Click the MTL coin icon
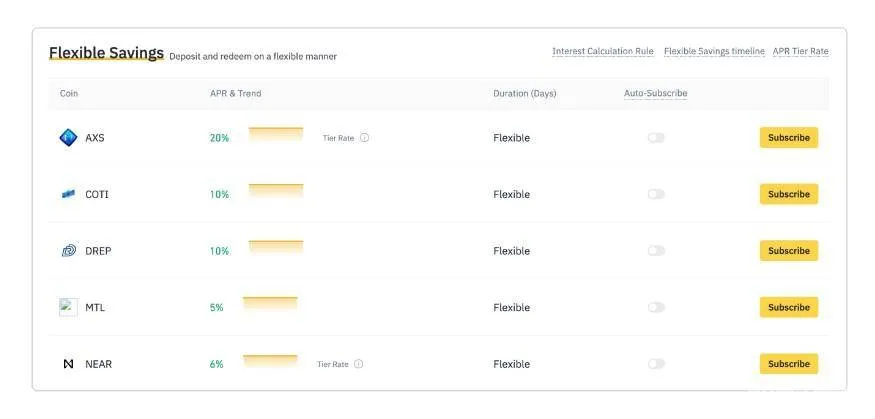 68,307
